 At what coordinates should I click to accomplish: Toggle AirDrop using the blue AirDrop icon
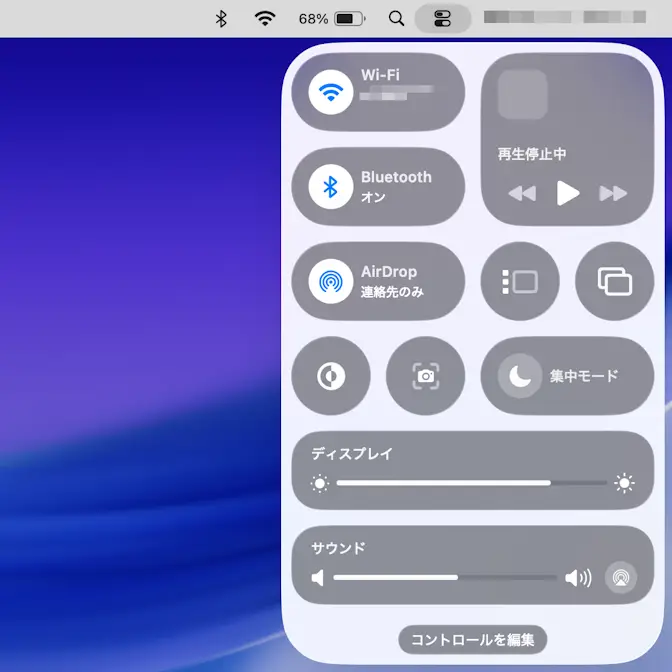pyautogui.click(x=330, y=281)
